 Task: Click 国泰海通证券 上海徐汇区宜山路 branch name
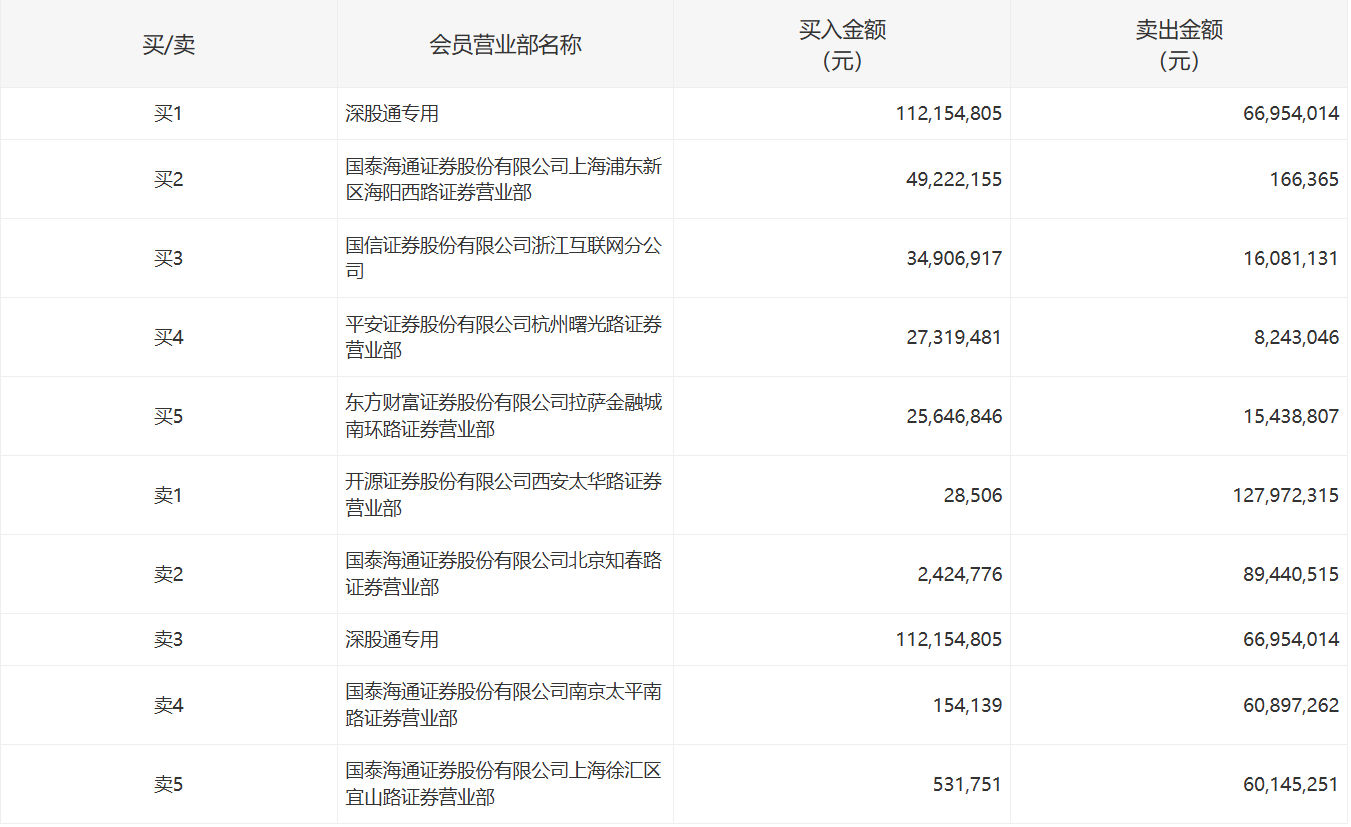503,785
